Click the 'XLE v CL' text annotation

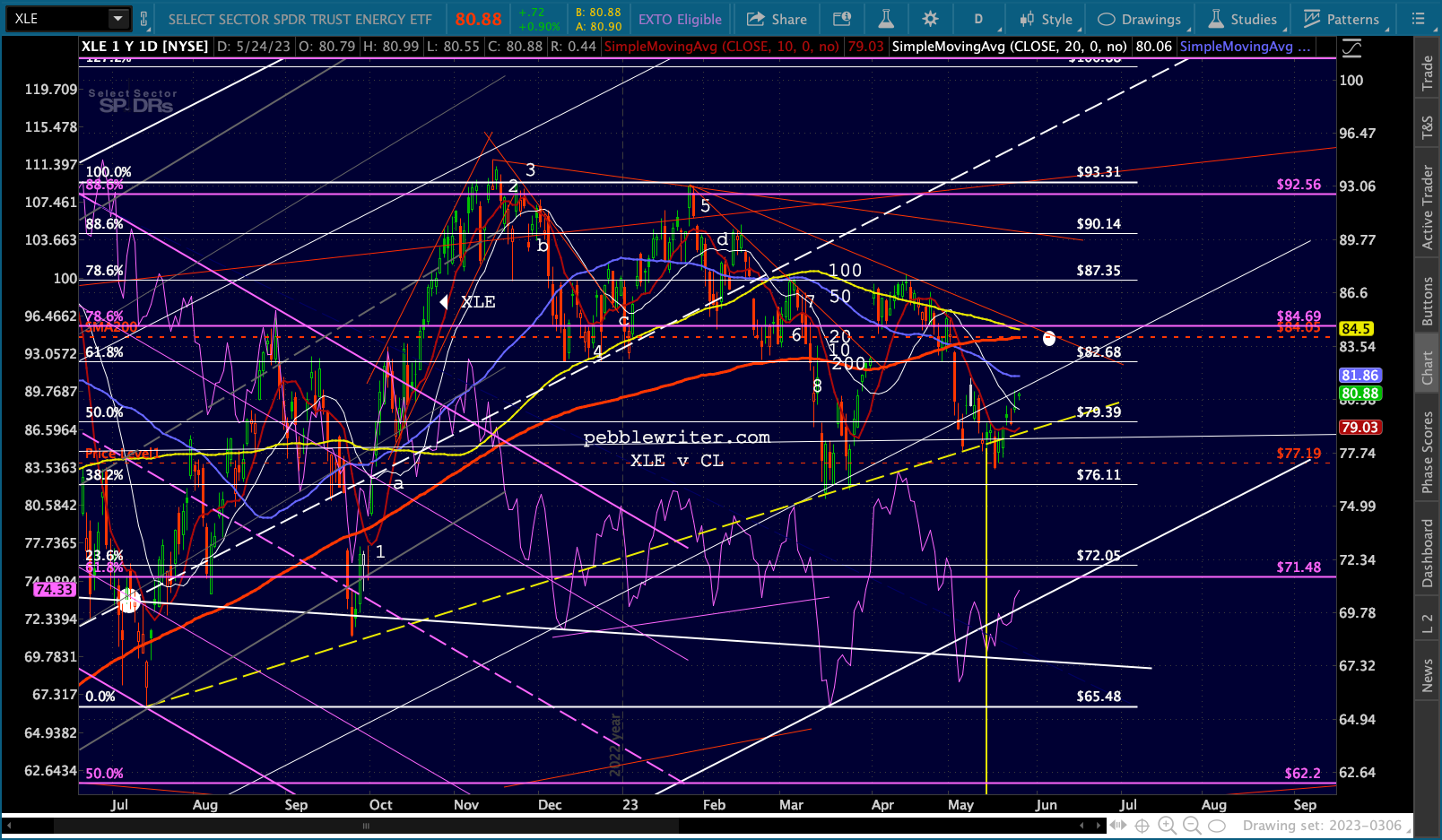676,461
